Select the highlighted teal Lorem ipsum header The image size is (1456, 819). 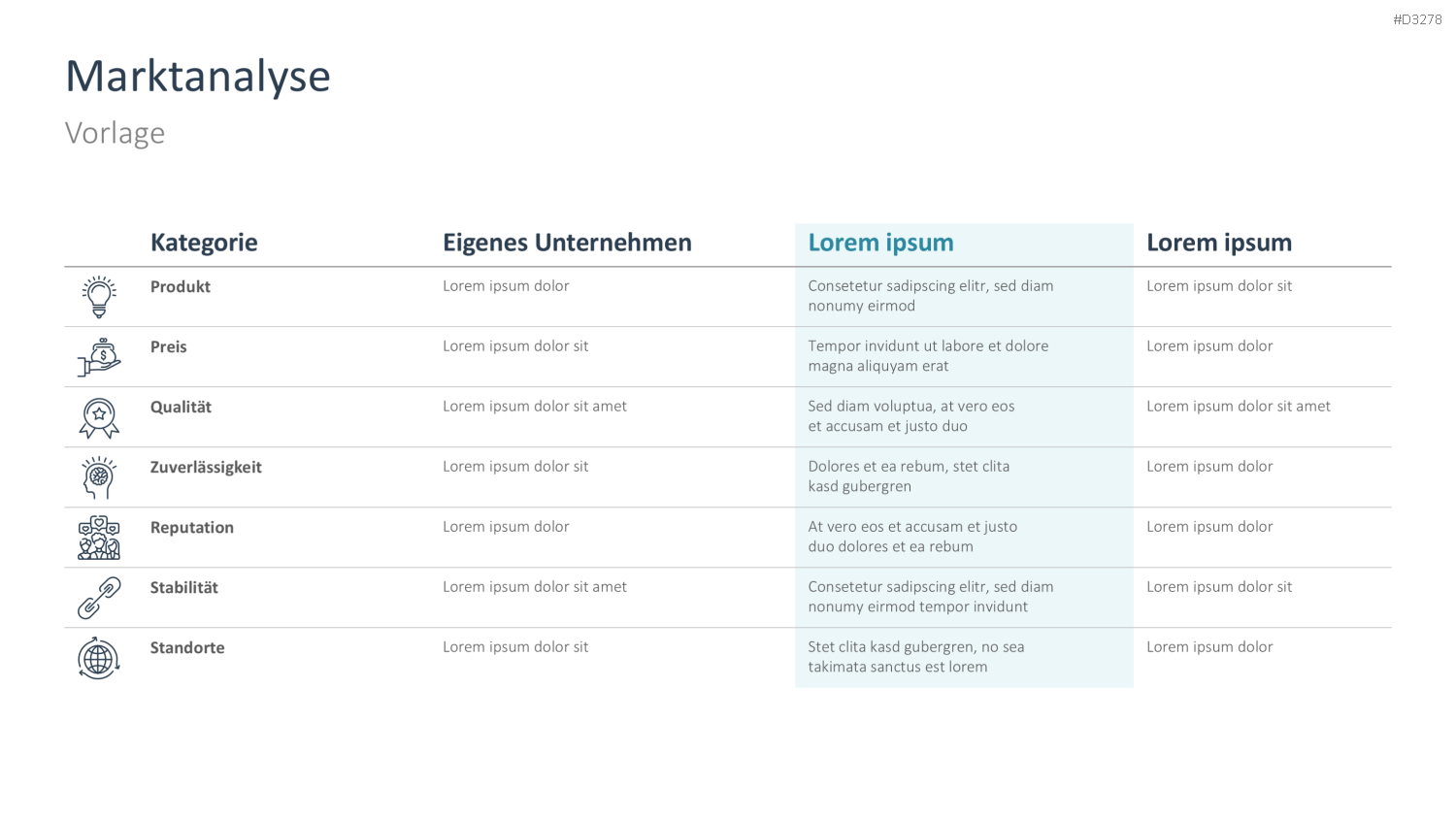[880, 243]
